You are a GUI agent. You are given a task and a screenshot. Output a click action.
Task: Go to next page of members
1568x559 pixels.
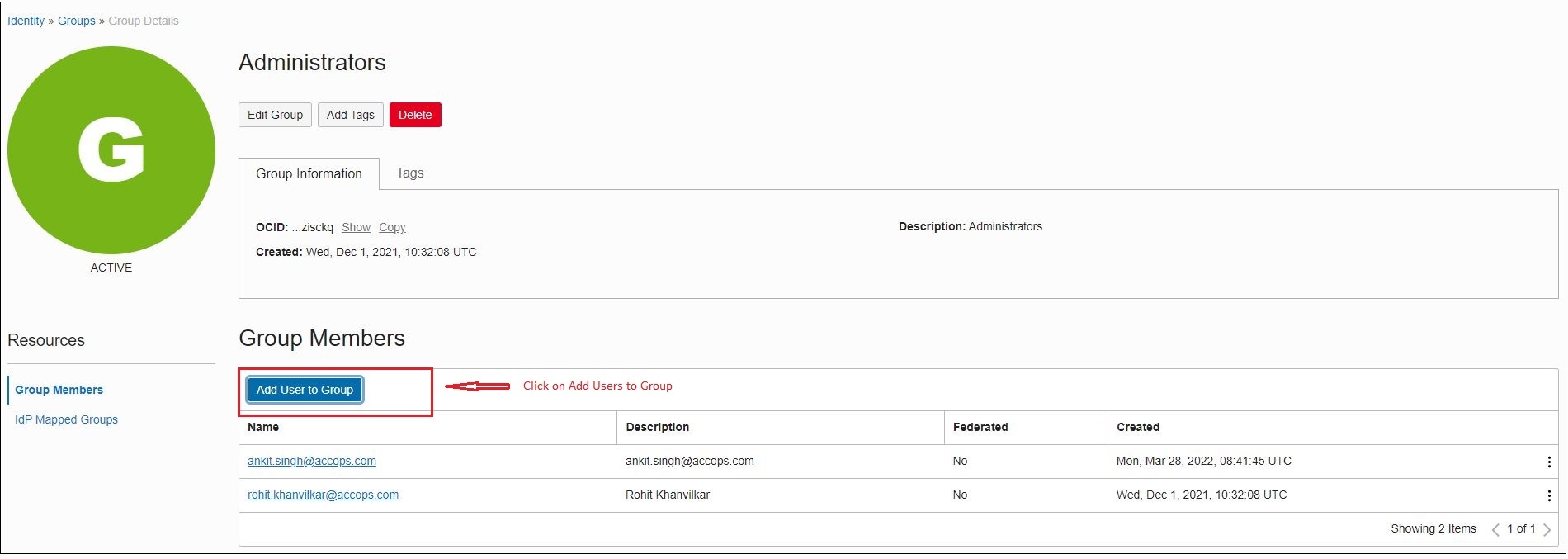(1547, 530)
